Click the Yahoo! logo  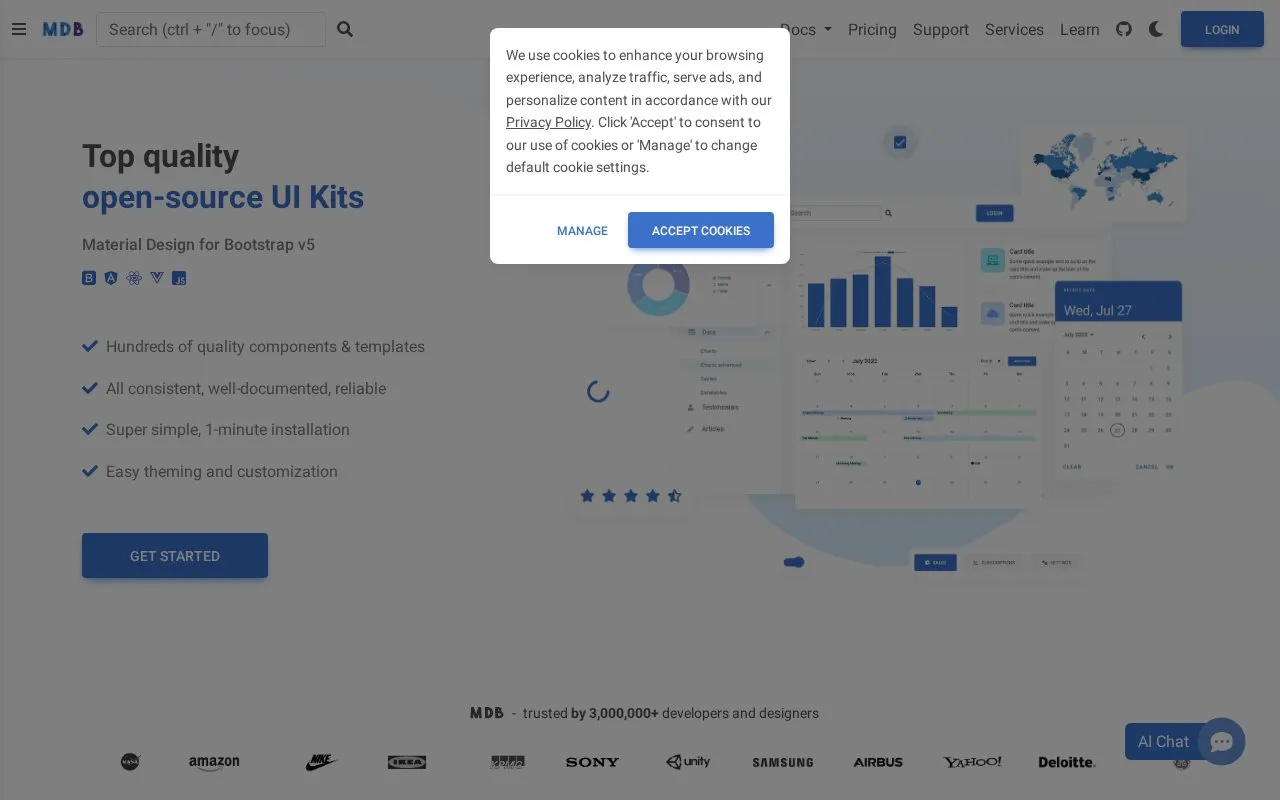click(x=972, y=762)
